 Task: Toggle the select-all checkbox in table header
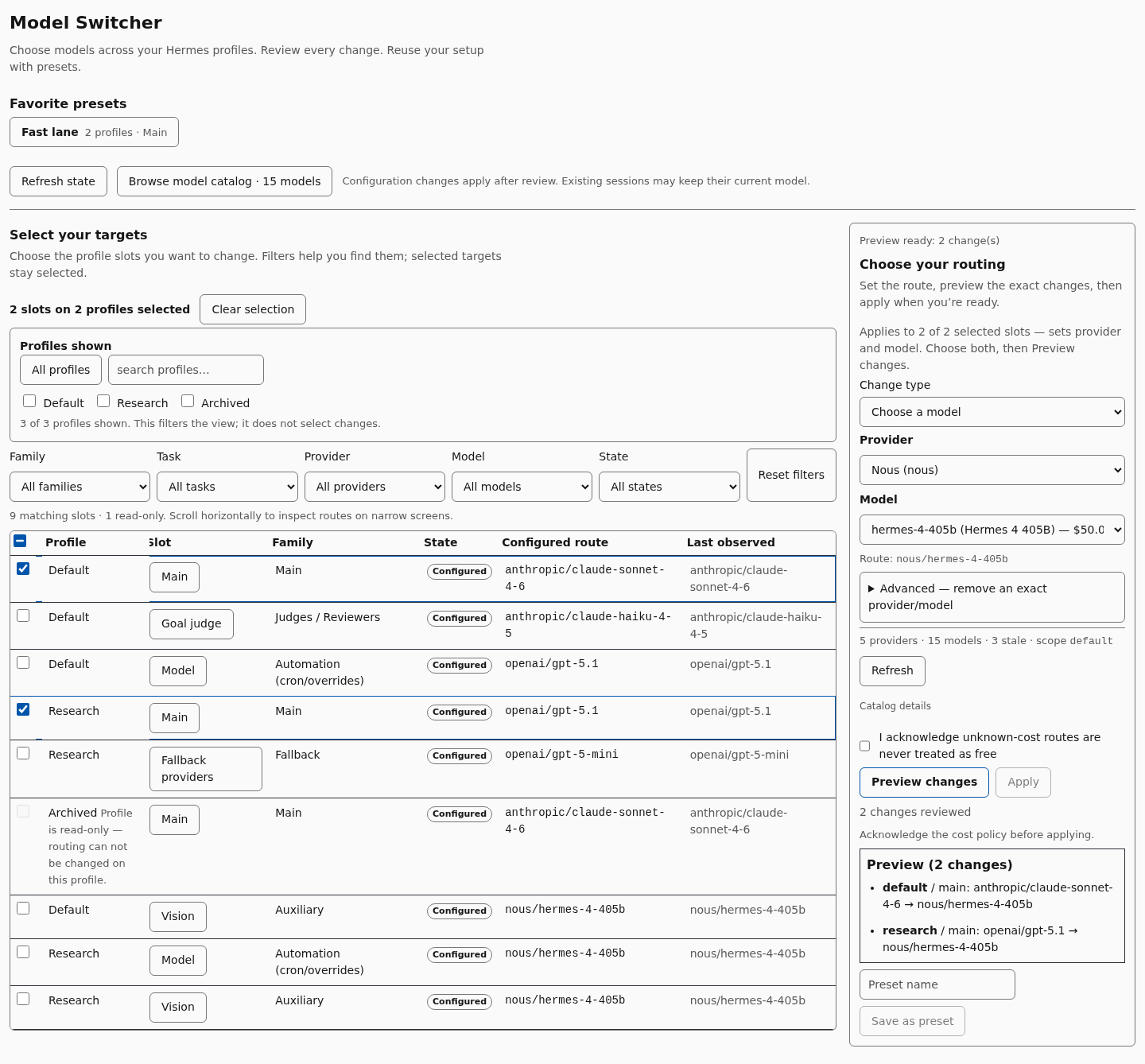click(21, 541)
